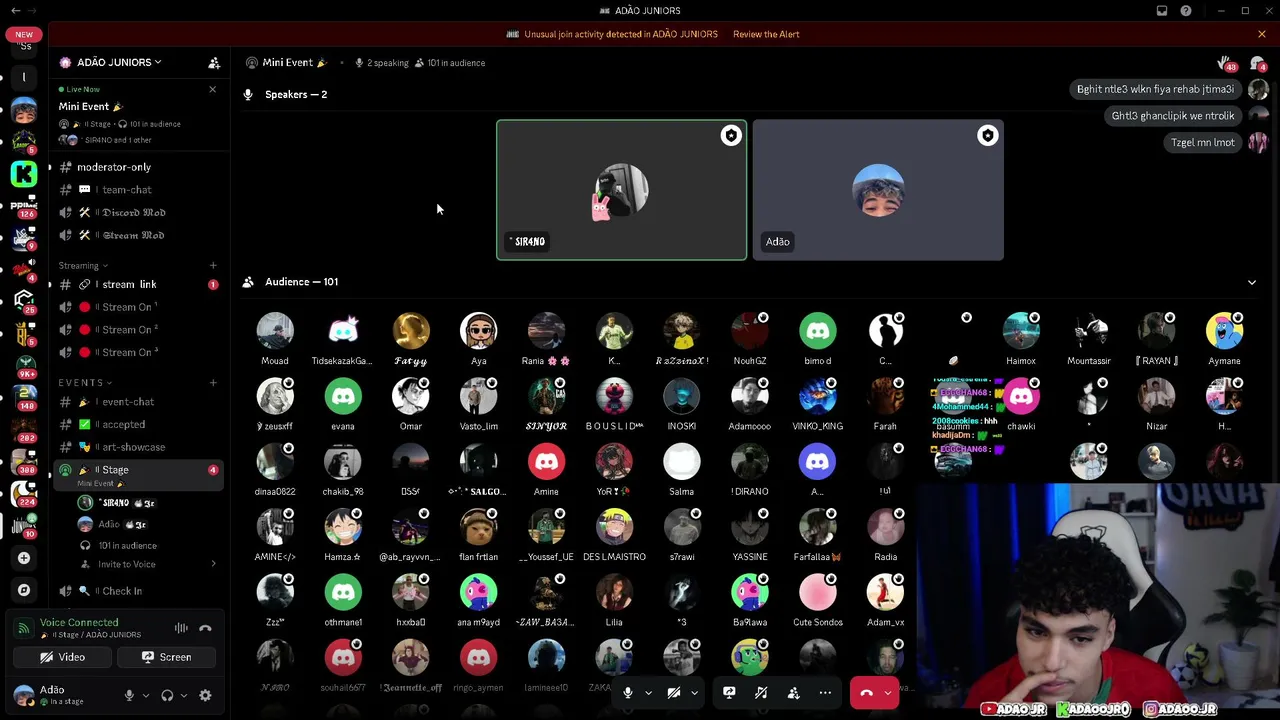Open Aya's audience avatar
The image size is (1280, 720).
pos(478,332)
